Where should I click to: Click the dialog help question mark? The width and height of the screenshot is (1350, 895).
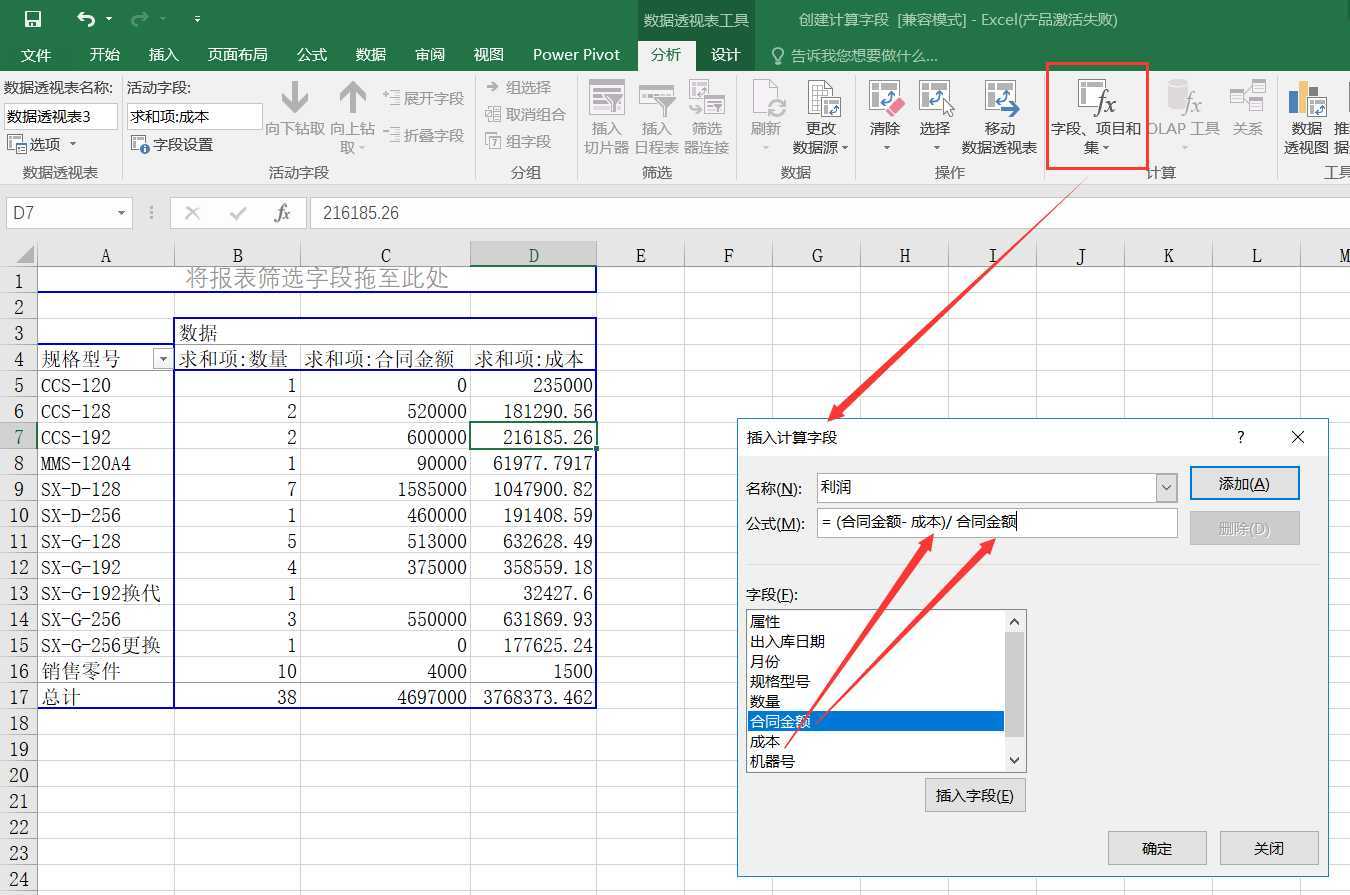pyautogui.click(x=1241, y=437)
